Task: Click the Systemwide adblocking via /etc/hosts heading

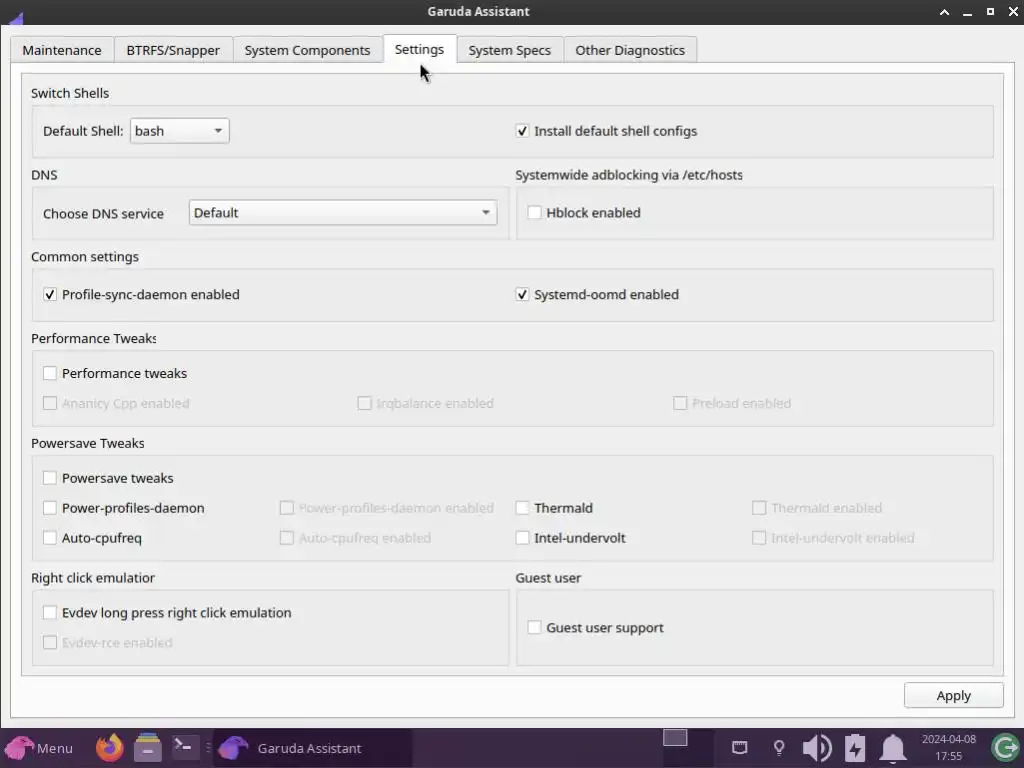Action: coord(629,175)
